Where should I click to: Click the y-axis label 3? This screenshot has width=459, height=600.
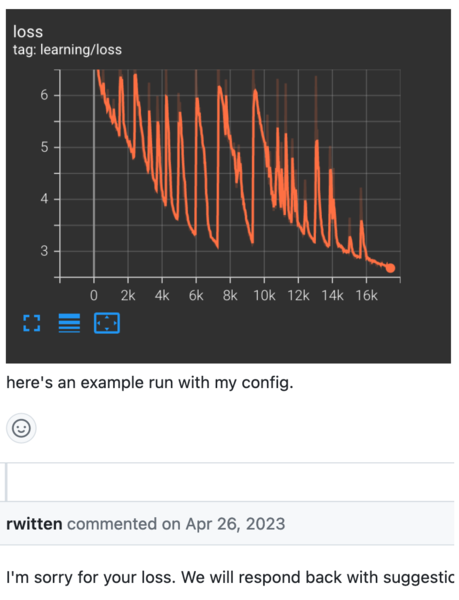point(44,251)
